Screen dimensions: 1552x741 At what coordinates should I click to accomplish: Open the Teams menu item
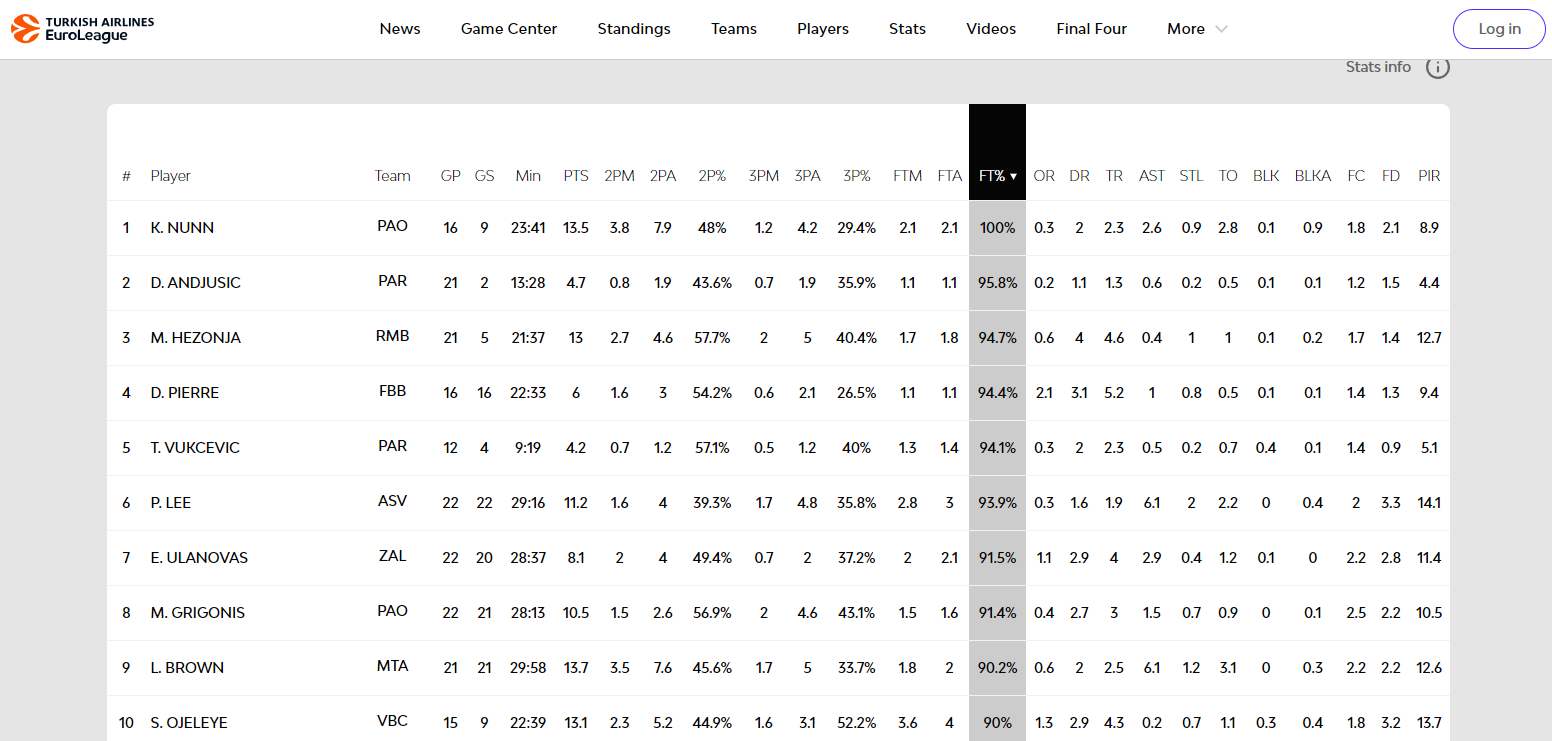click(x=734, y=29)
